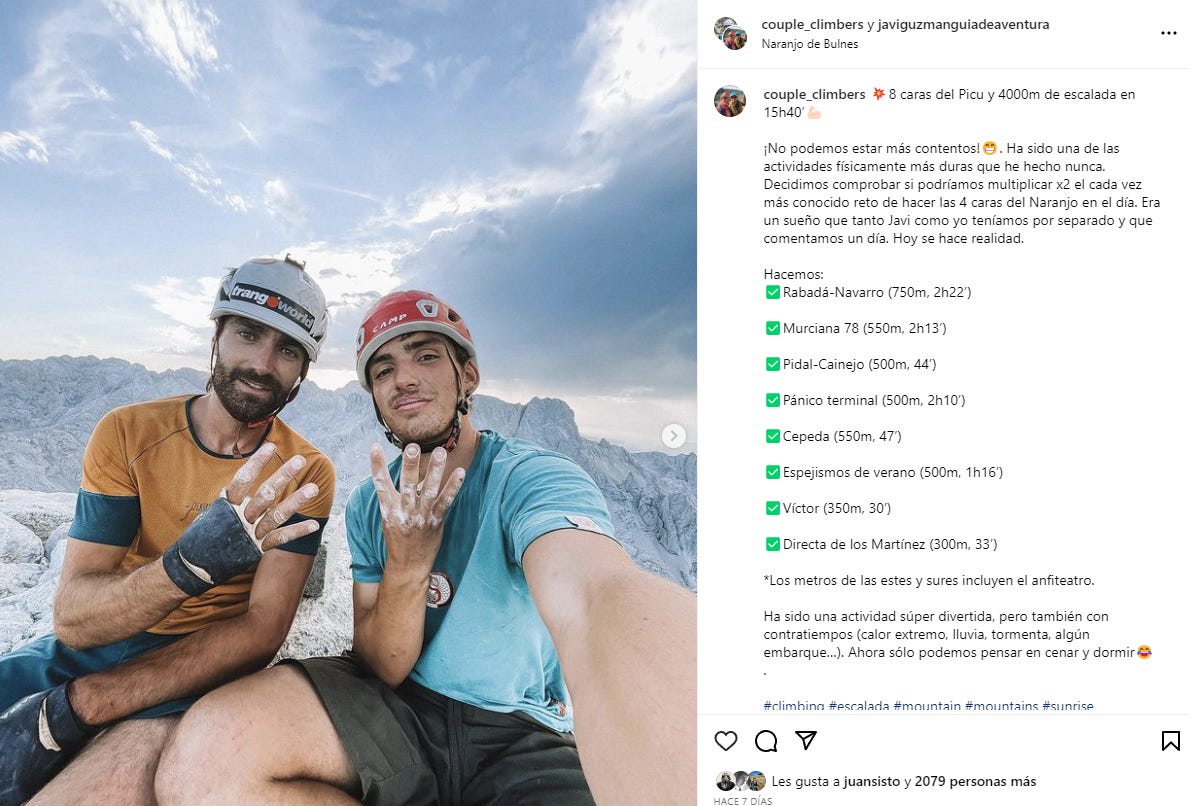Image resolution: width=1189 pixels, height=806 pixels.
Task: Go to next photo with carousel arrow
Action: 673,435
